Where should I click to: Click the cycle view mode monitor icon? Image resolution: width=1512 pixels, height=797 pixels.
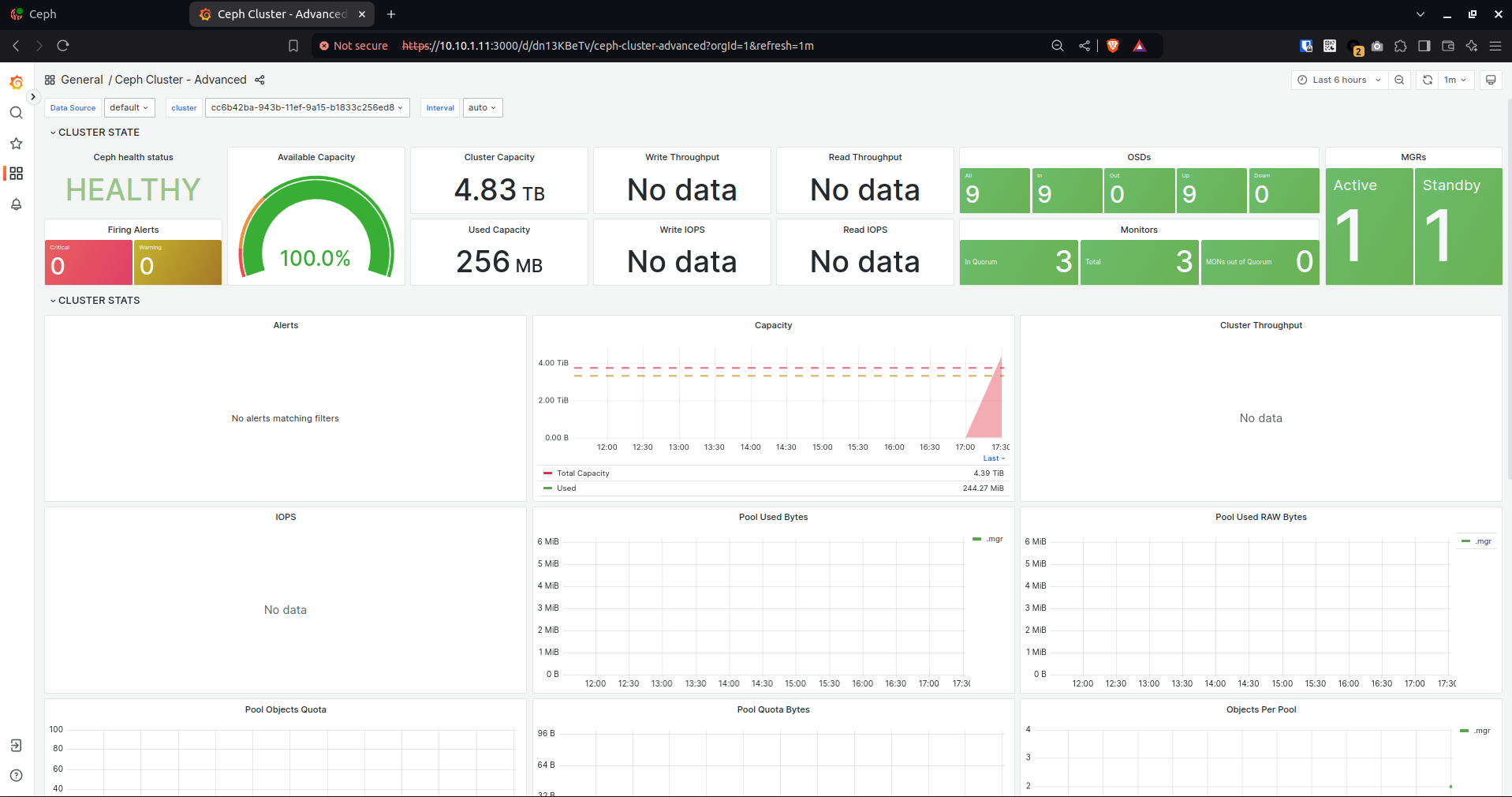tap(1491, 80)
